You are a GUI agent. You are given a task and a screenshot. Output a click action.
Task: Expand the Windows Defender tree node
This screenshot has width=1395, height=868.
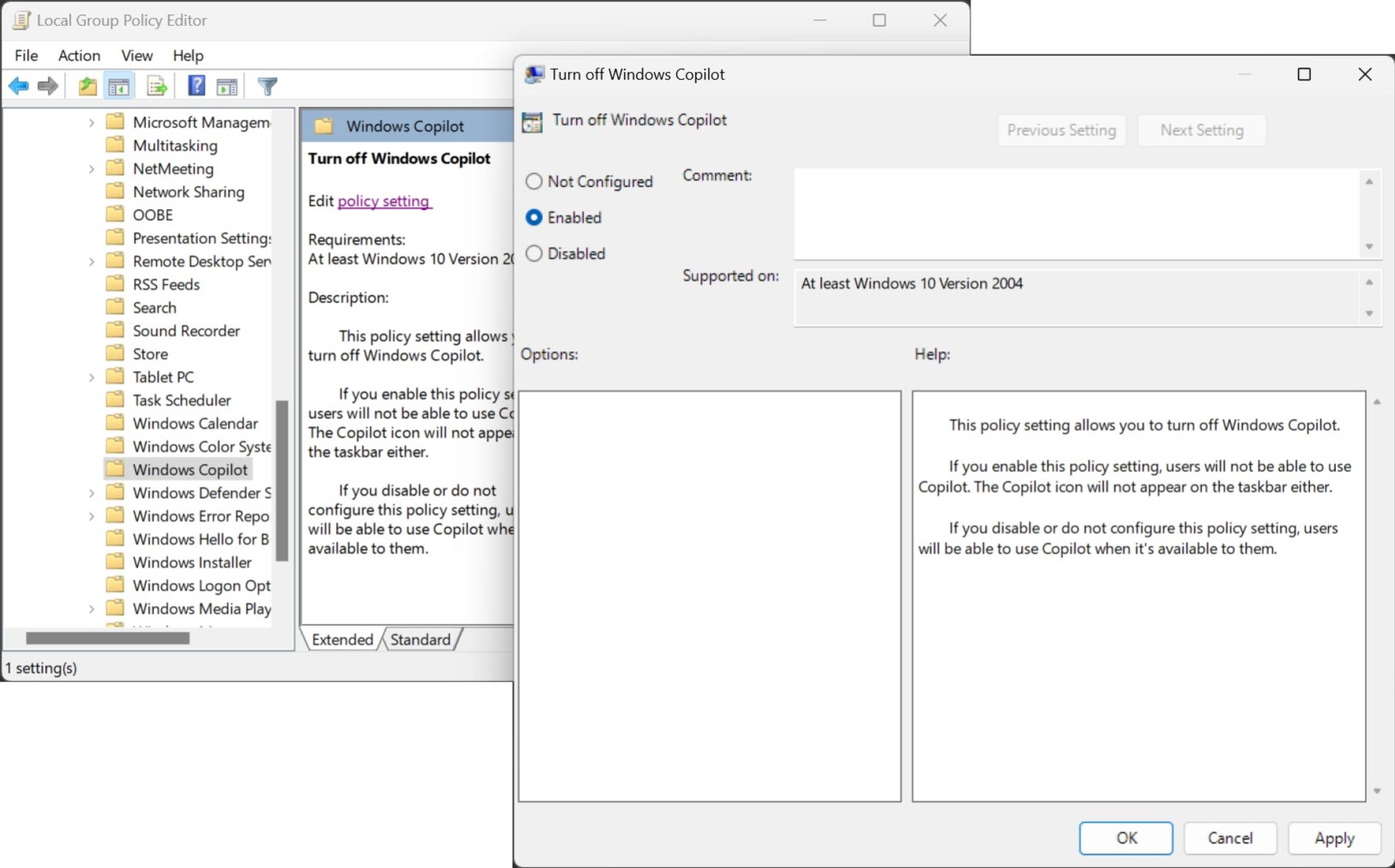tap(91, 493)
